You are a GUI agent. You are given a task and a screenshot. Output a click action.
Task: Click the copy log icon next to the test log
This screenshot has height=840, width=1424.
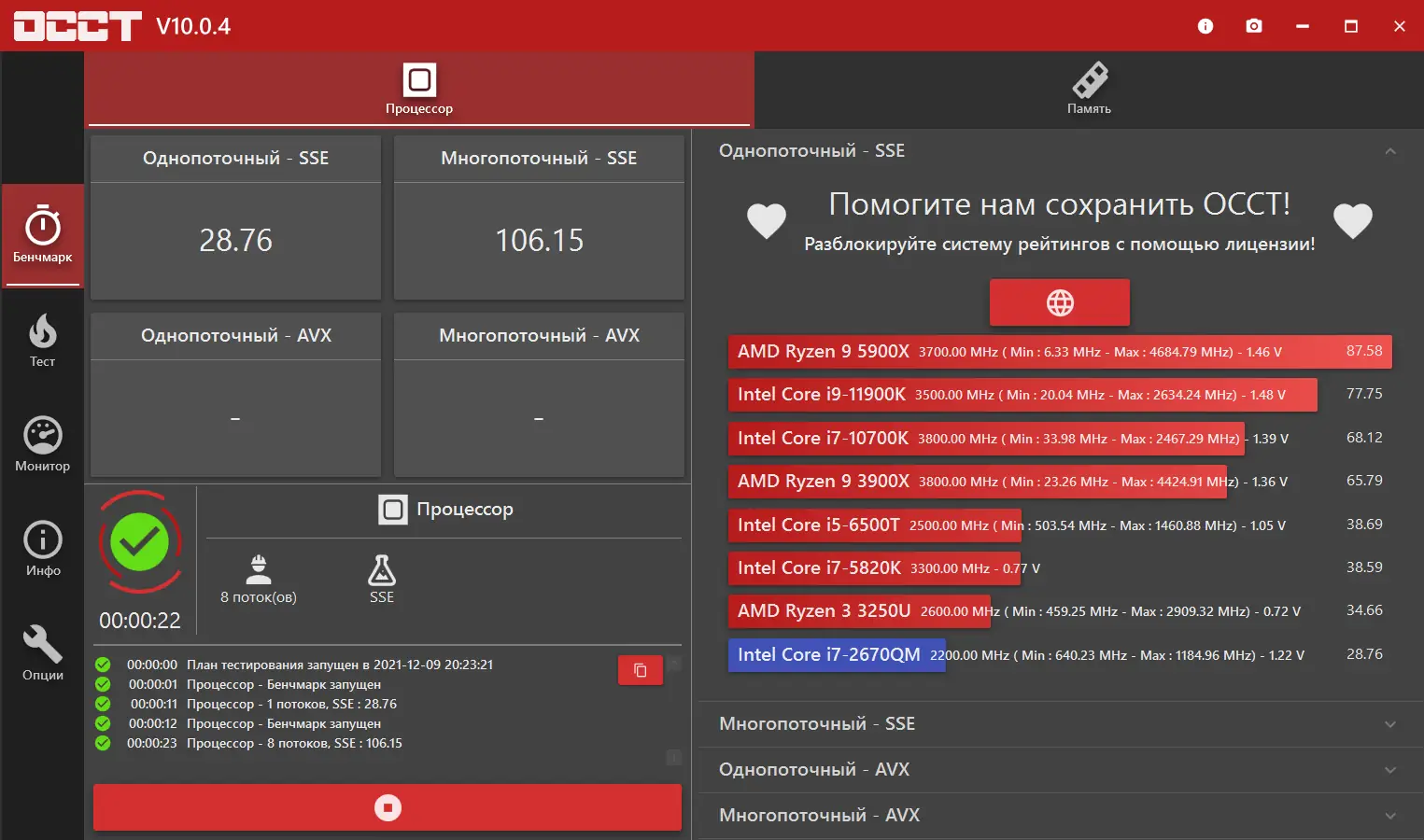(640, 669)
